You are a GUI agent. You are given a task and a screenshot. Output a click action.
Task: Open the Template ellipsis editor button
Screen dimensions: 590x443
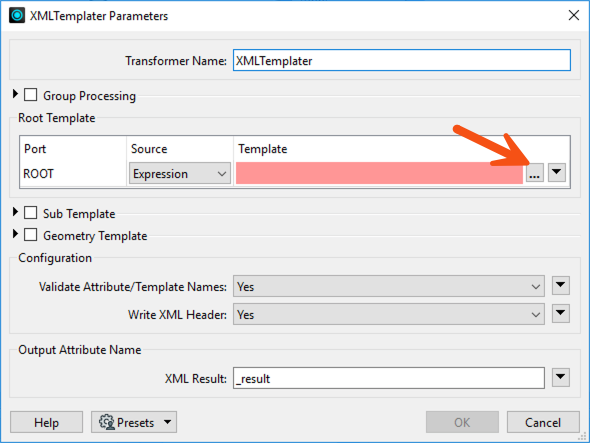(x=535, y=173)
